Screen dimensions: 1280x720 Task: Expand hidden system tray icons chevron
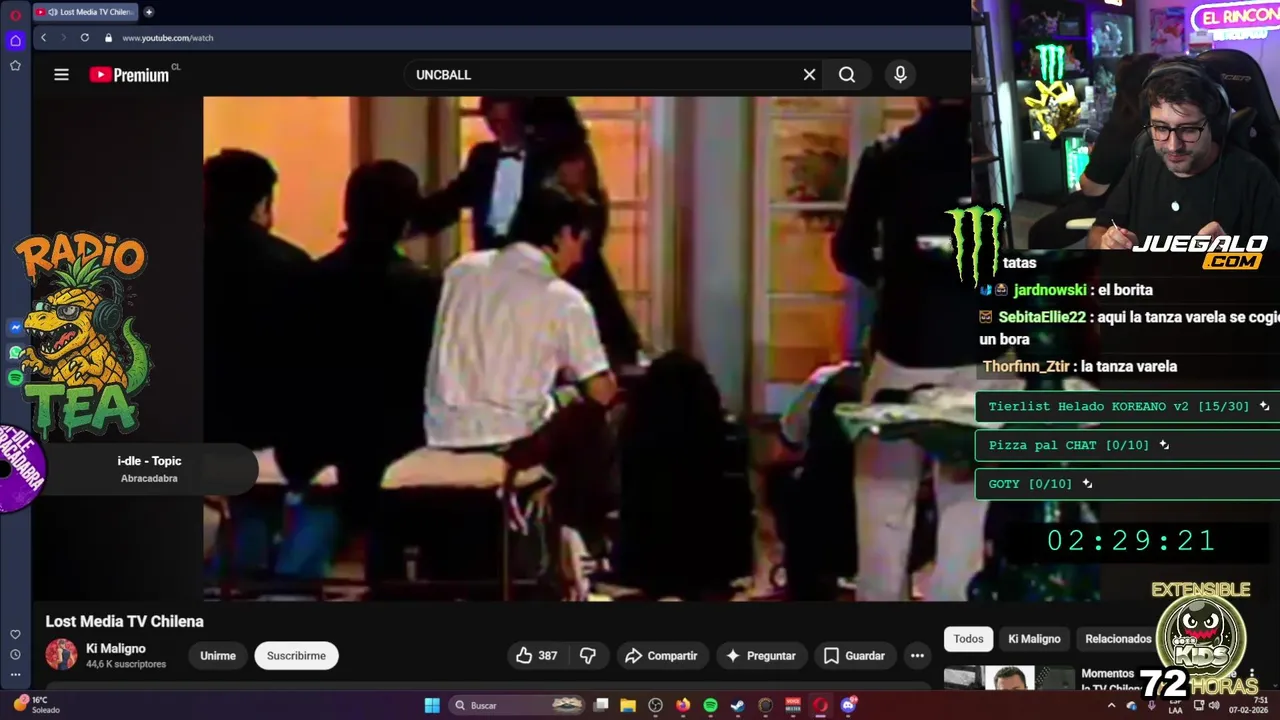pos(1111,705)
